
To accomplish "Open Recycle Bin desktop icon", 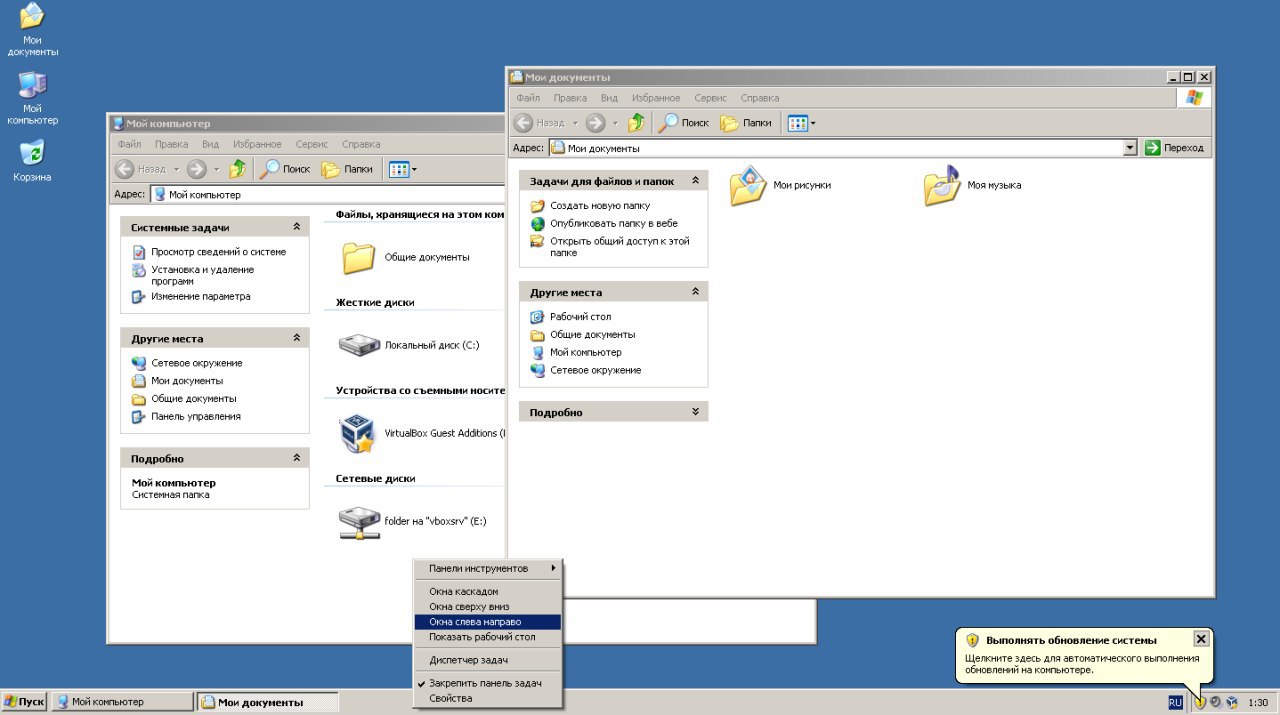I will tap(32, 160).
